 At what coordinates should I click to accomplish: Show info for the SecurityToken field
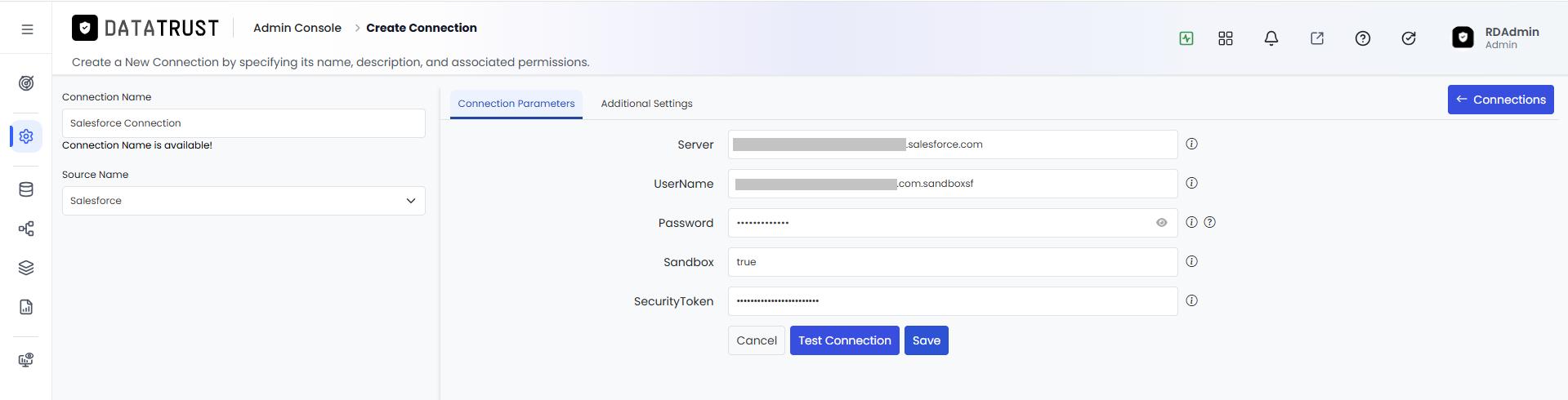coord(1192,300)
